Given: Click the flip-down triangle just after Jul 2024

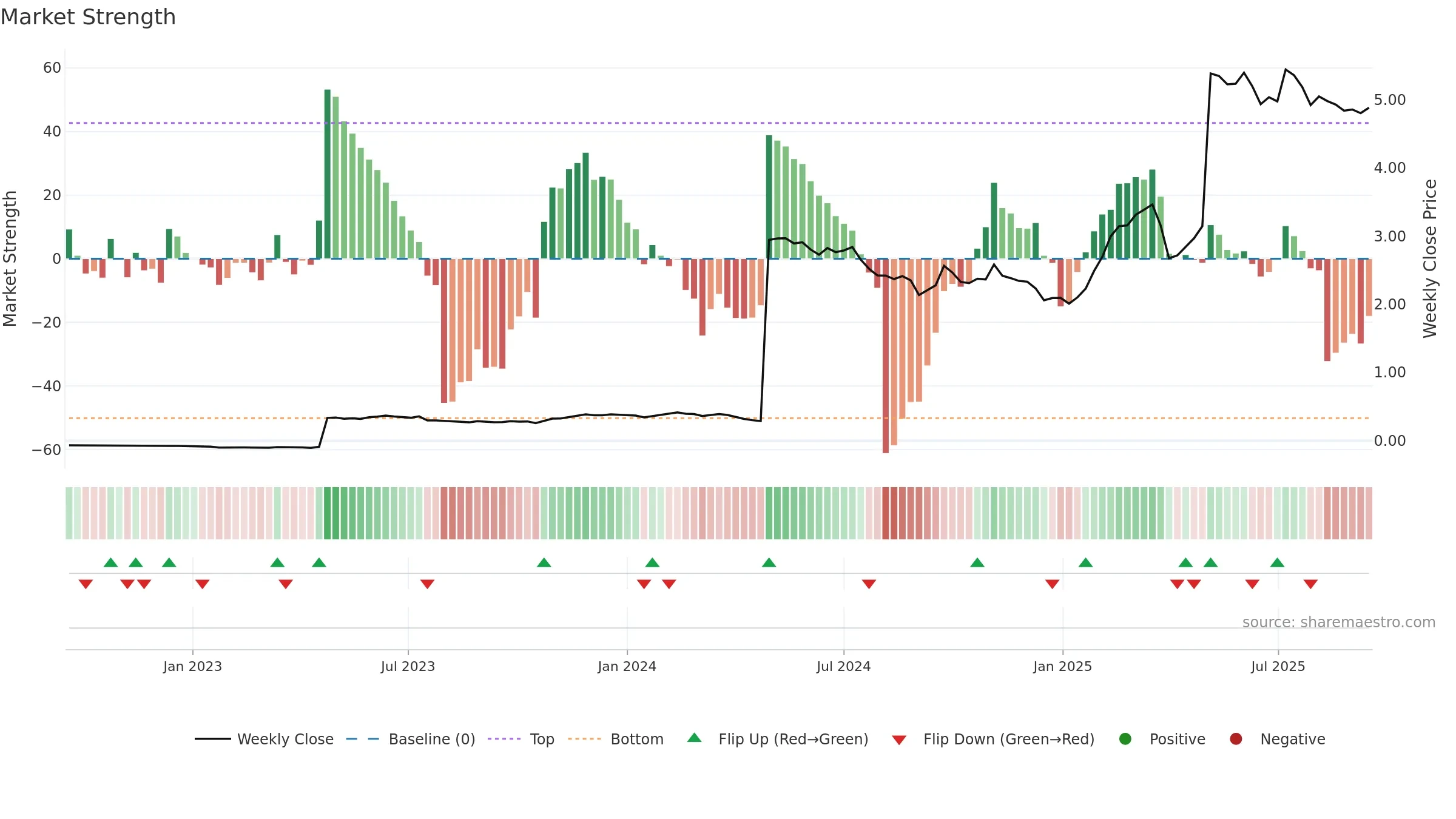Looking at the screenshot, I should point(869,584).
